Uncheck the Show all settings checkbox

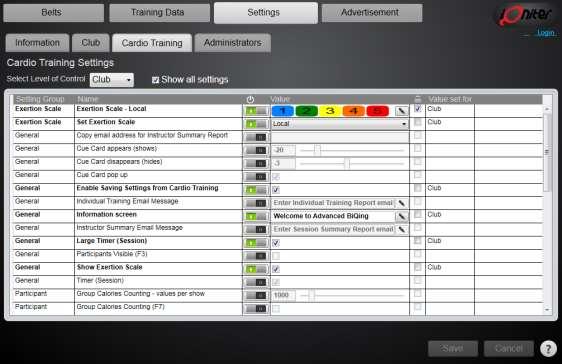[x=155, y=80]
